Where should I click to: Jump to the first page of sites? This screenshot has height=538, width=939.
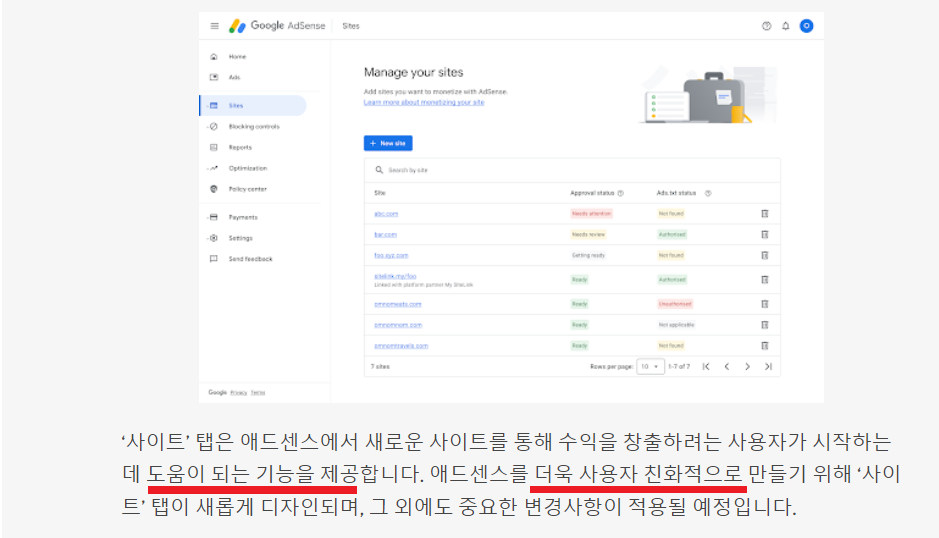[x=706, y=367]
